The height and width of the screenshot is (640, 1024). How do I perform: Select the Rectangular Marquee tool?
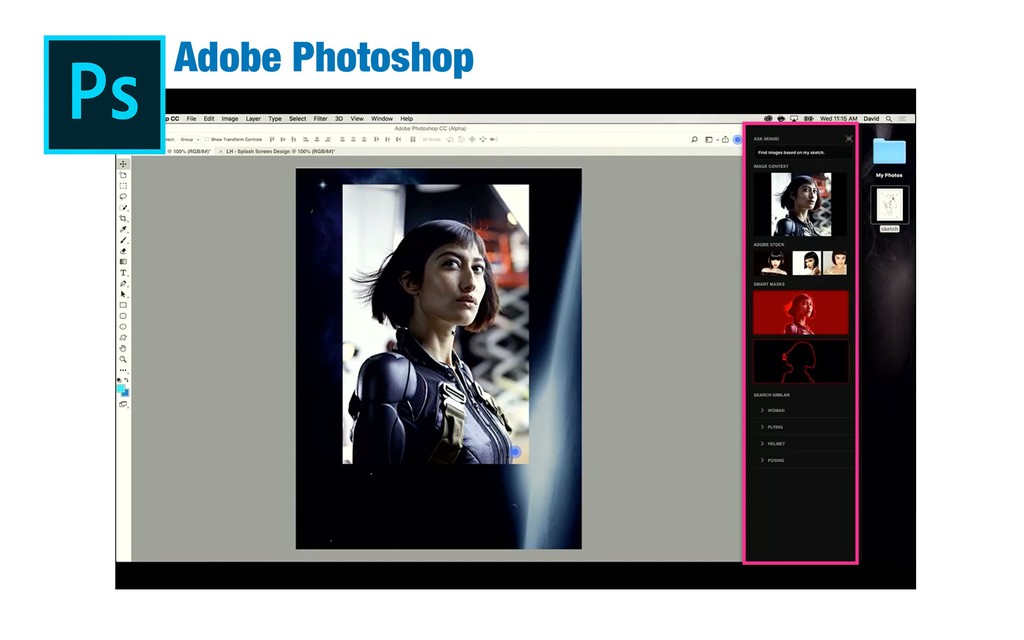coord(123,186)
